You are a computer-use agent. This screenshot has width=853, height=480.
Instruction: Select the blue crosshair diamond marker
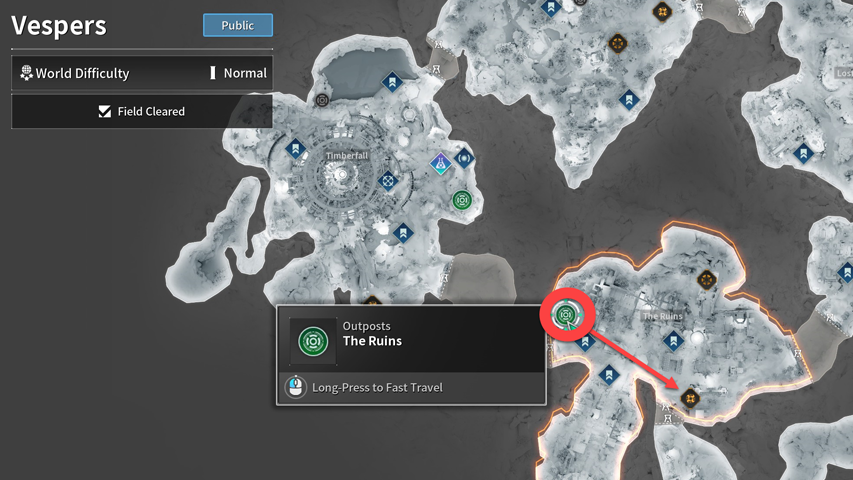click(x=388, y=181)
